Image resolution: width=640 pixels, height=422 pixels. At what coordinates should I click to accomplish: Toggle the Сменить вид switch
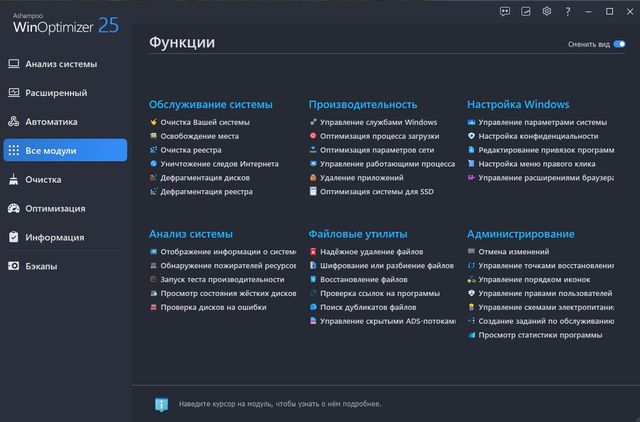620,45
